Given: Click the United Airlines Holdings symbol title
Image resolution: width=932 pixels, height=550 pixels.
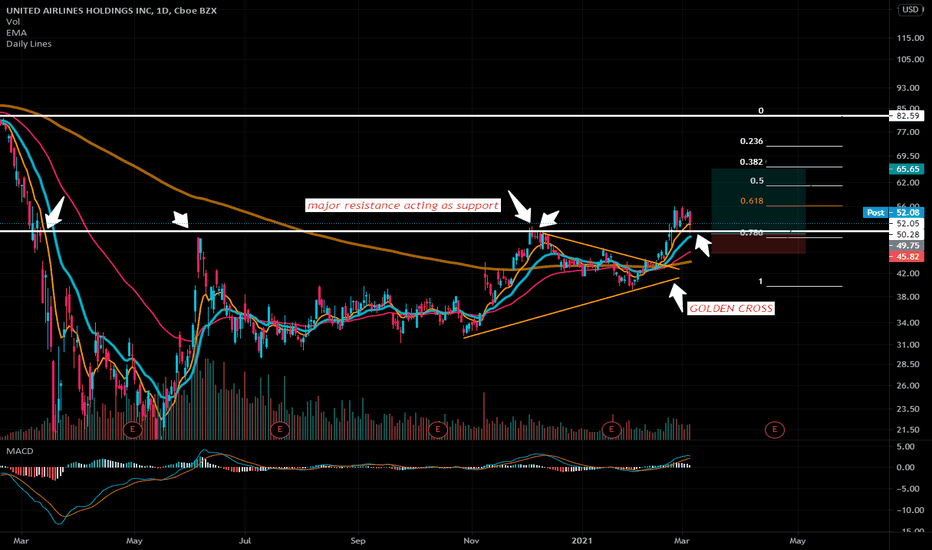Looking at the screenshot, I should [111, 11].
